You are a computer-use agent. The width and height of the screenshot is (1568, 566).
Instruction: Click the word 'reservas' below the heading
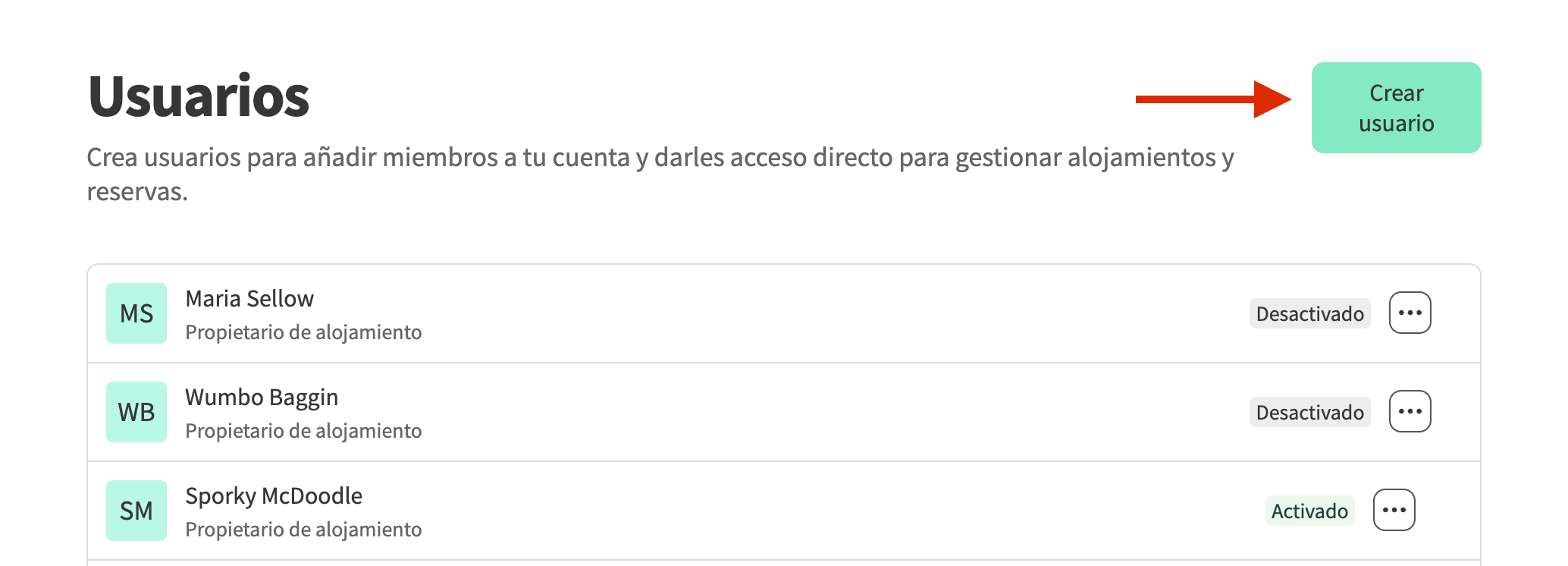click(x=136, y=192)
